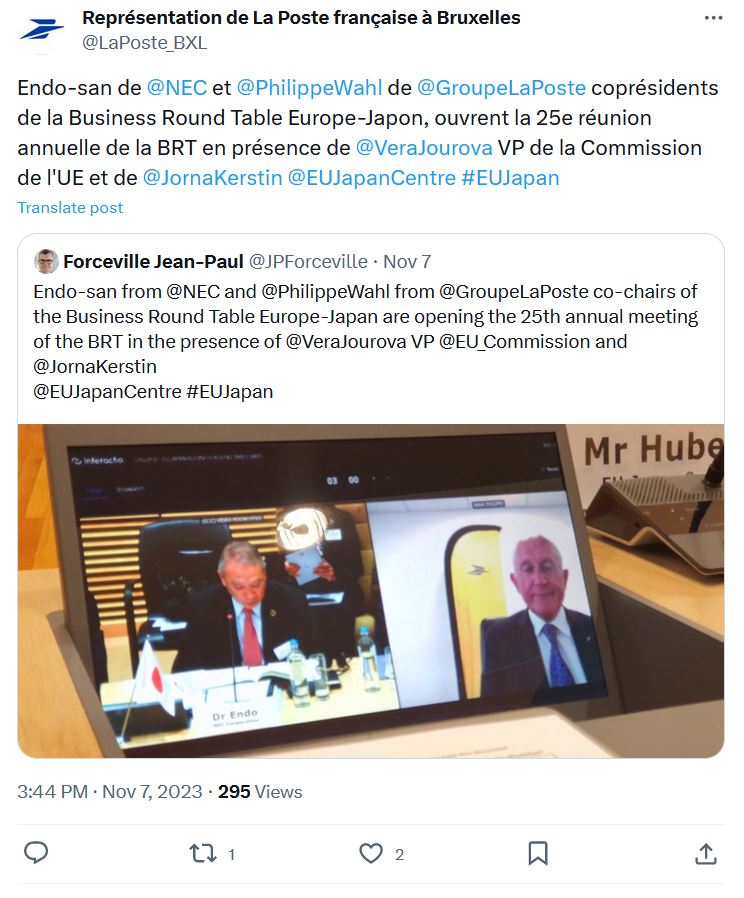Open the quoted tweet's meeting photo
The height and width of the screenshot is (898, 744).
click(x=371, y=591)
